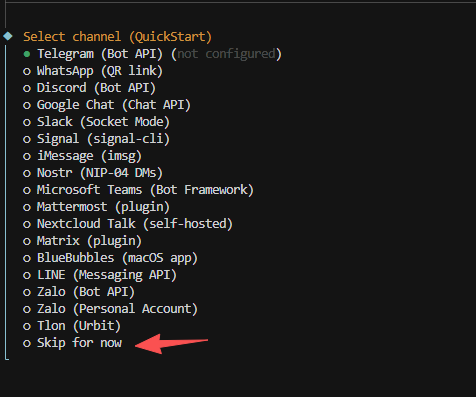Screen dimensions: 476x397
Task: Select Nostr (NIP-04 DMs) option
Action: 93,173
